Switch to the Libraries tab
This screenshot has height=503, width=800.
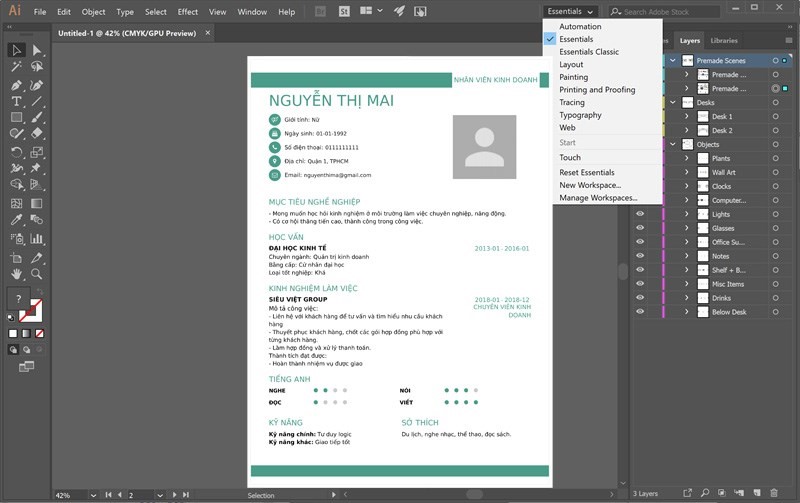724,40
